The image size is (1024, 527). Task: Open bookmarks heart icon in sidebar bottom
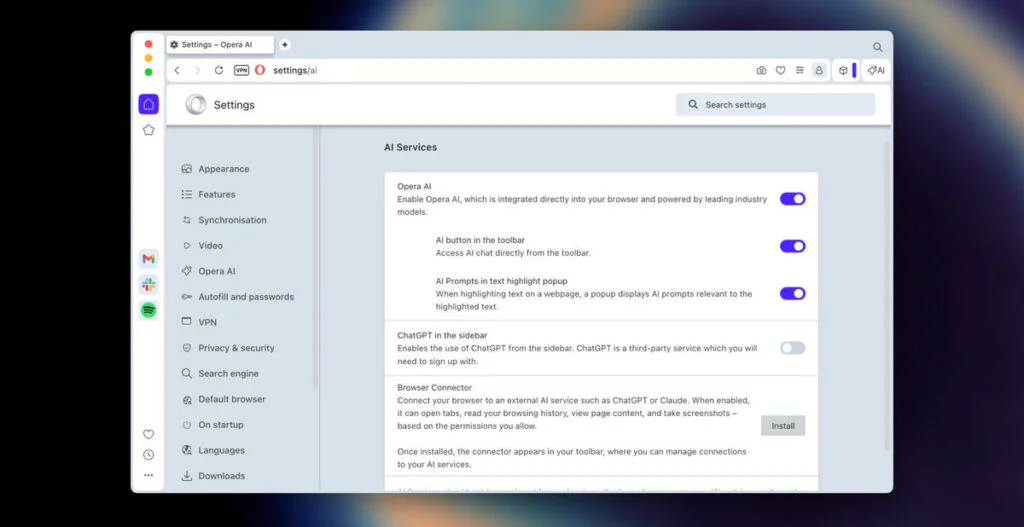[148, 434]
